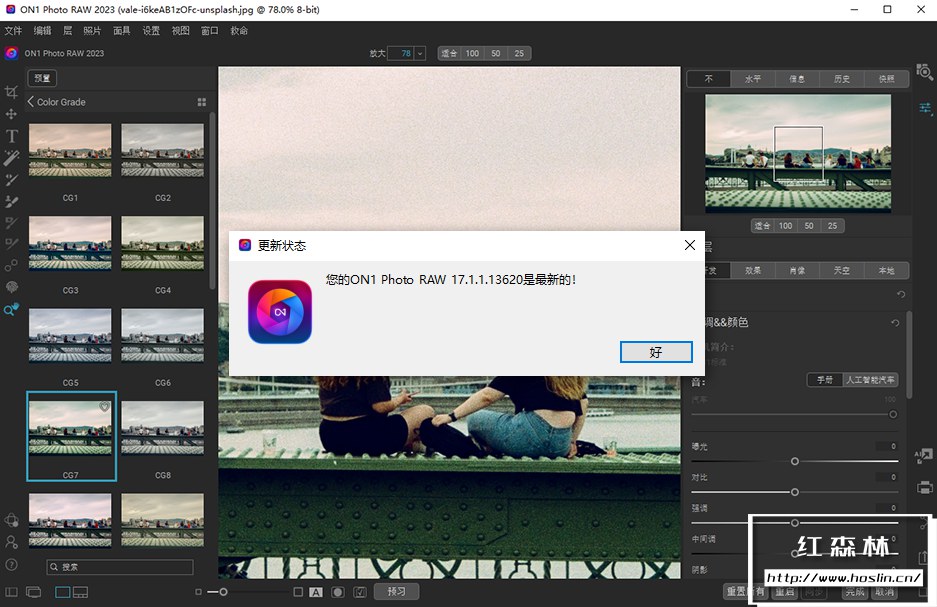Viewport: 937px width, 607px height.
Task: Reset all develop settings arrow
Action: (x=901, y=295)
